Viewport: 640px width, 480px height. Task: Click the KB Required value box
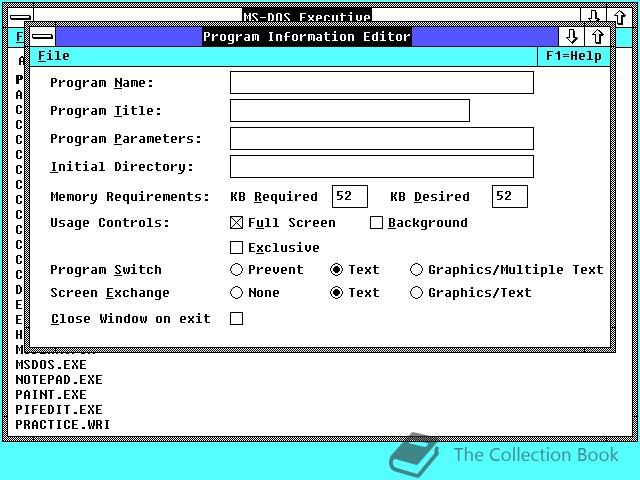pos(350,196)
